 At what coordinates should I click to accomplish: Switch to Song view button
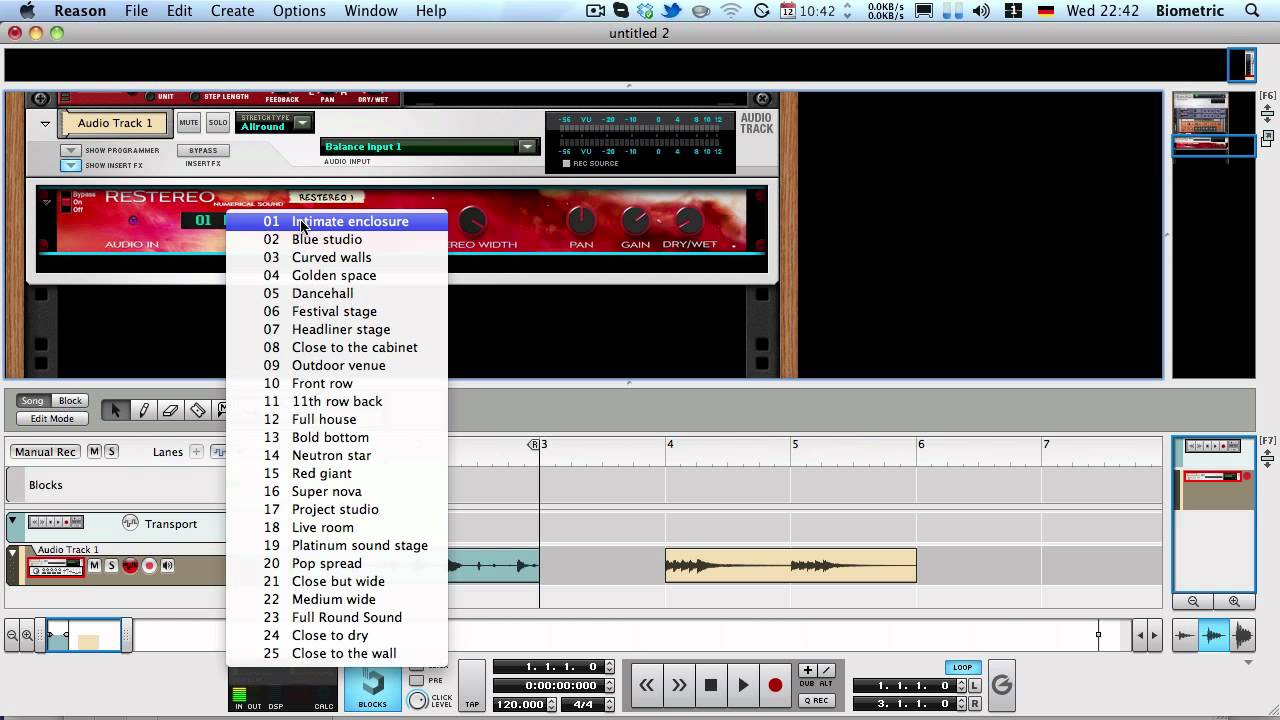33,401
